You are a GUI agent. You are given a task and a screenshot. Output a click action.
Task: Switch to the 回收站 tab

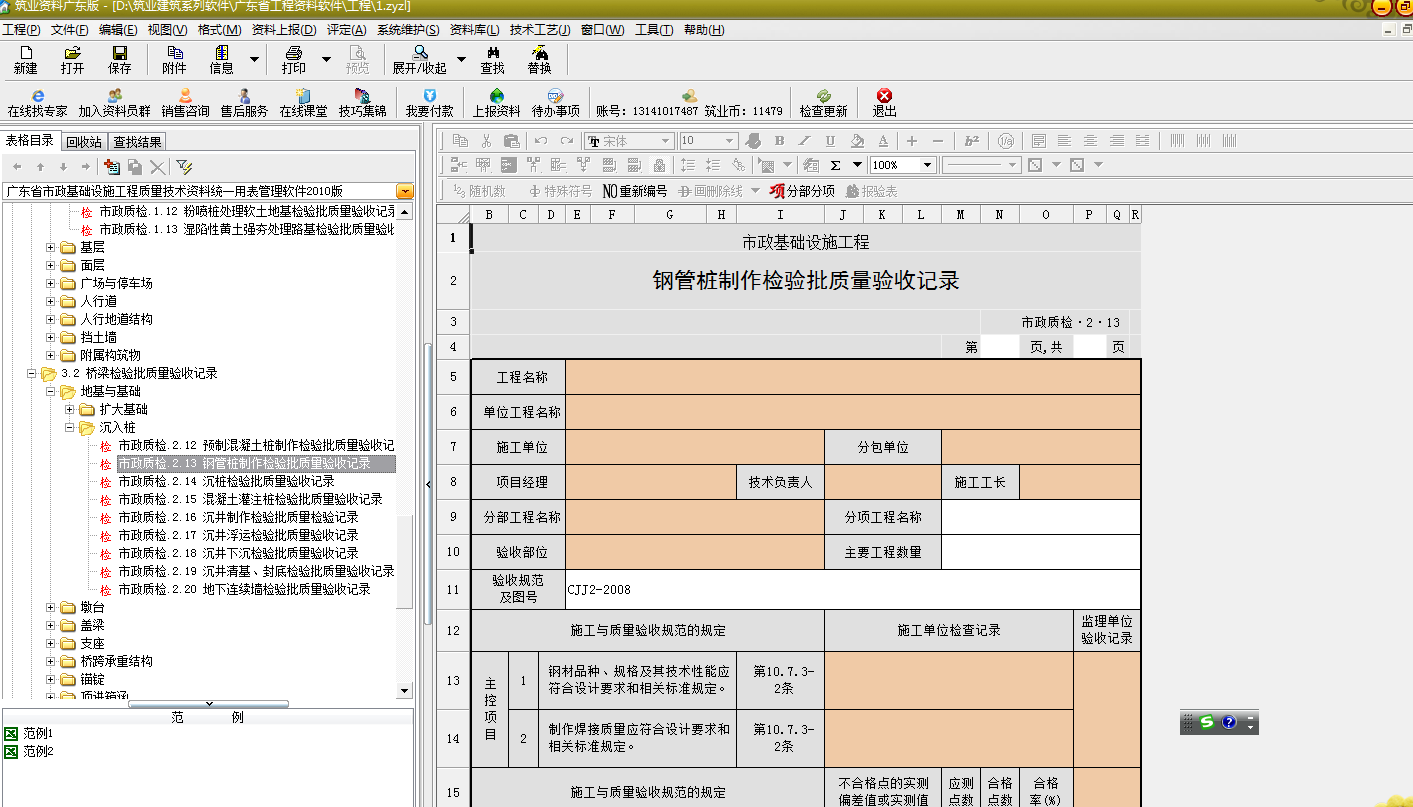(x=84, y=142)
